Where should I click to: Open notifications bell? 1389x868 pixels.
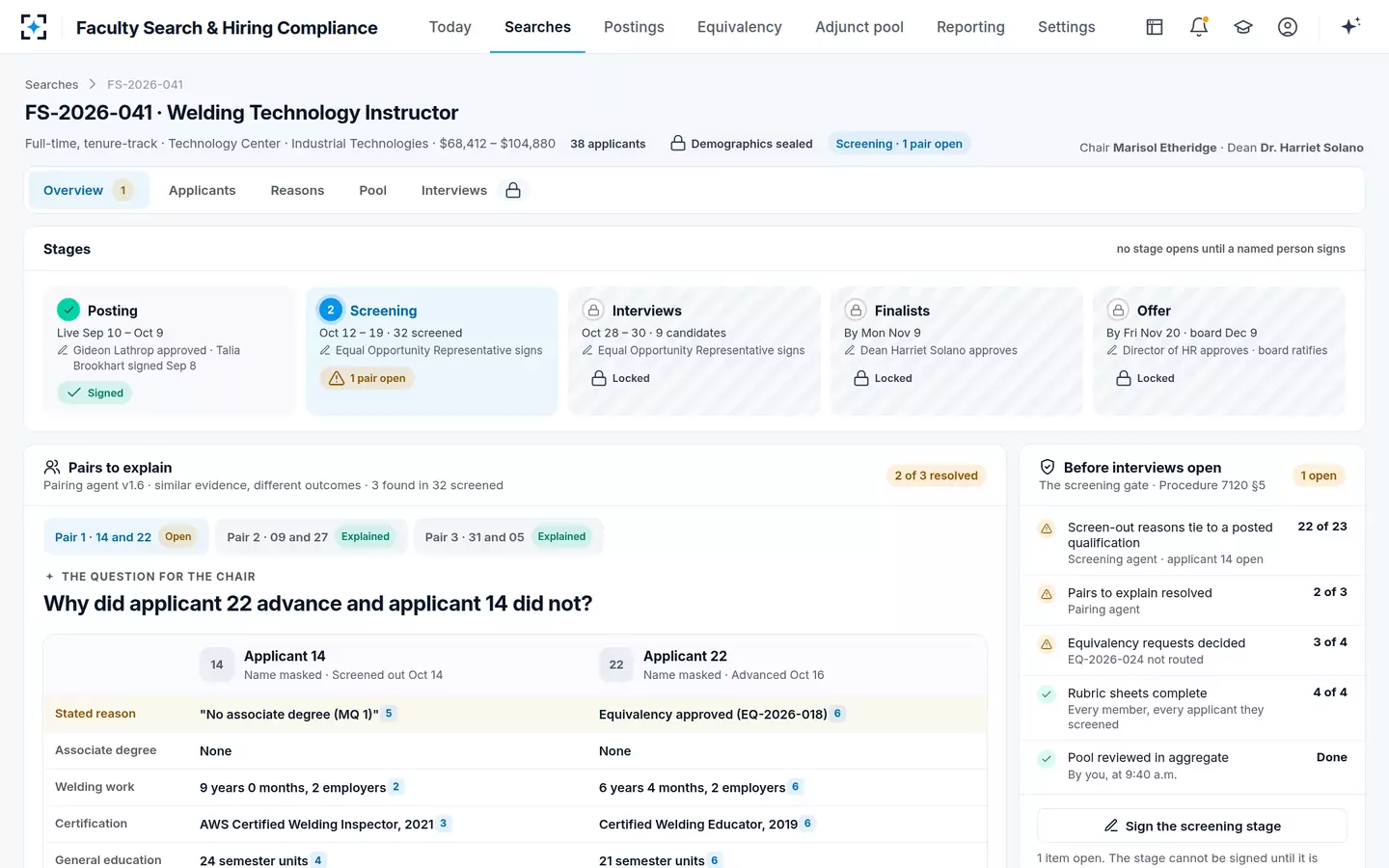click(x=1199, y=27)
